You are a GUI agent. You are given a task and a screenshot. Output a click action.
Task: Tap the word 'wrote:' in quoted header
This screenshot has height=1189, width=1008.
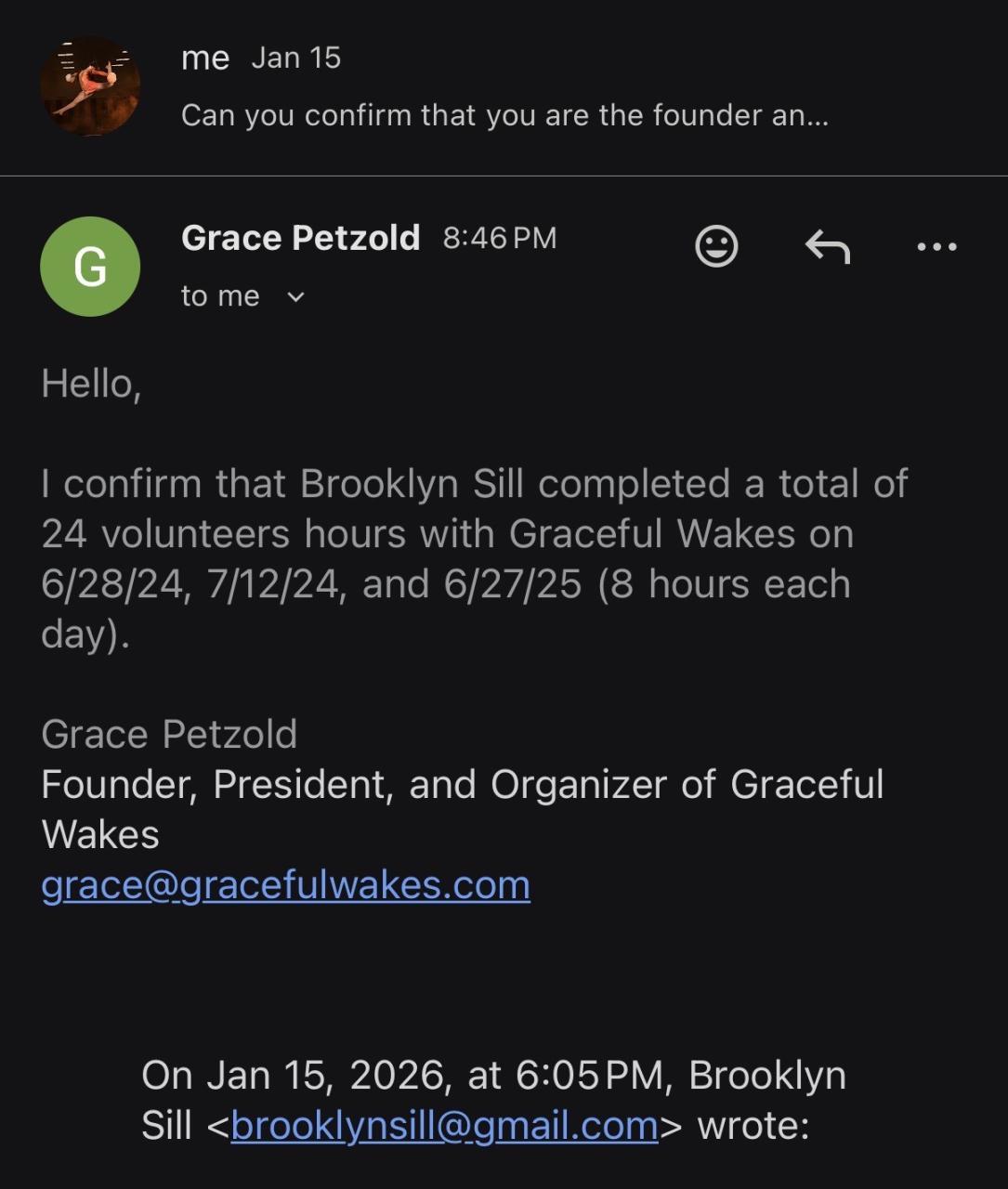[x=753, y=1126]
